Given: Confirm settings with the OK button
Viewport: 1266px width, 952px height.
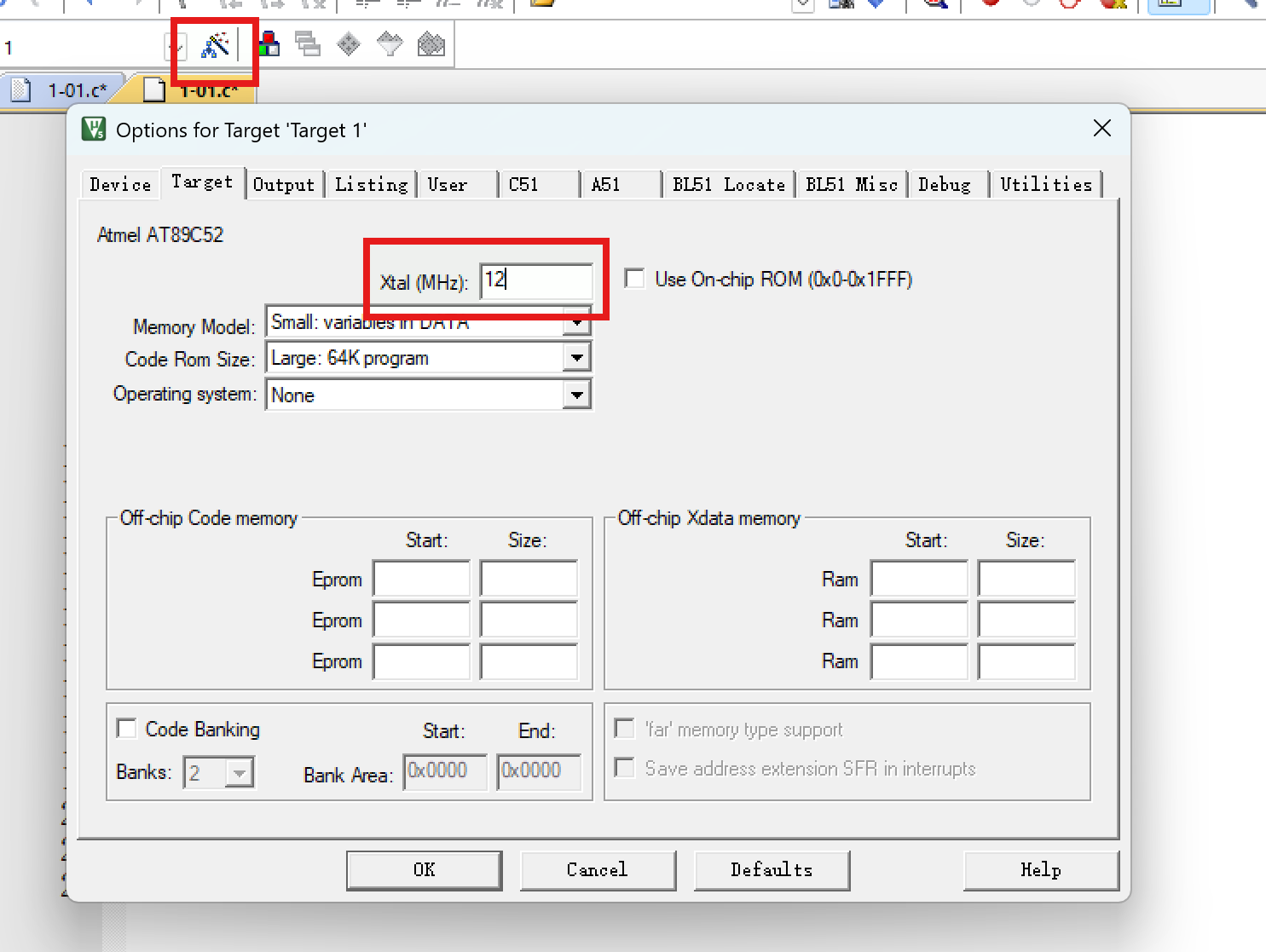Looking at the screenshot, I should [x=424, y=870].
